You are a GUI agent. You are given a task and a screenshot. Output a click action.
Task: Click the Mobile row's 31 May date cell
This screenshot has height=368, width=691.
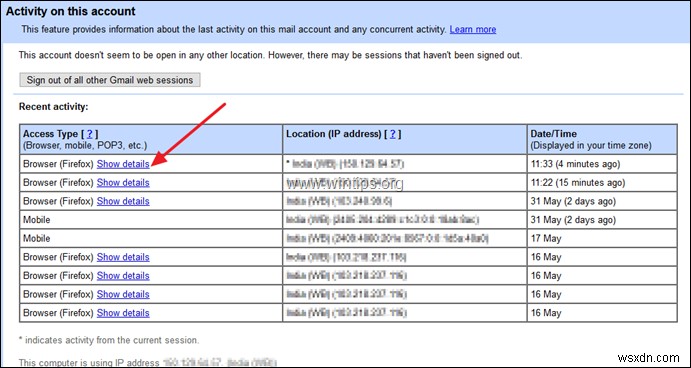pyautogui.click(x=602, y=219)
